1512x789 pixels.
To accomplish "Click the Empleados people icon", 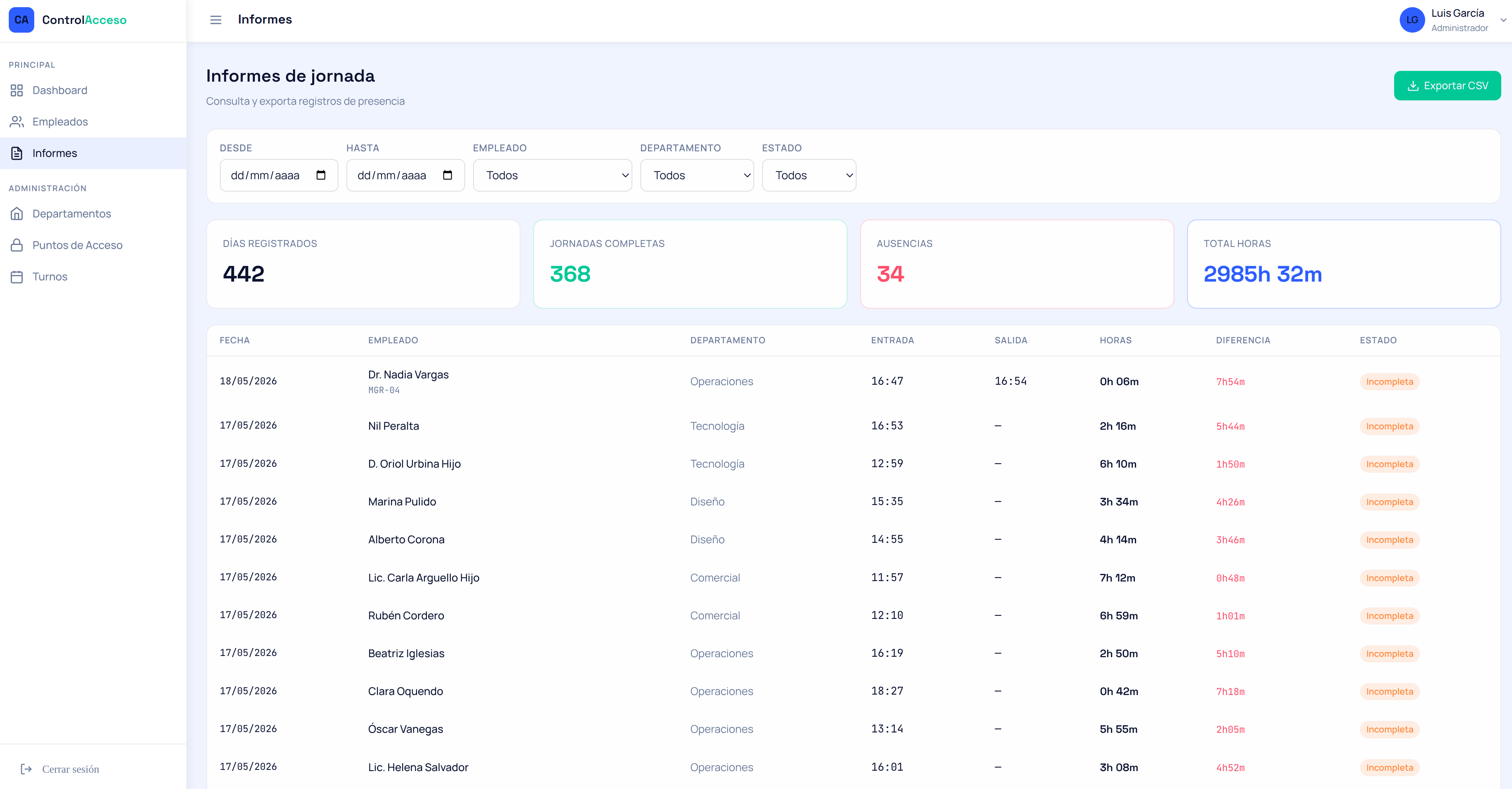I will 16,121.
